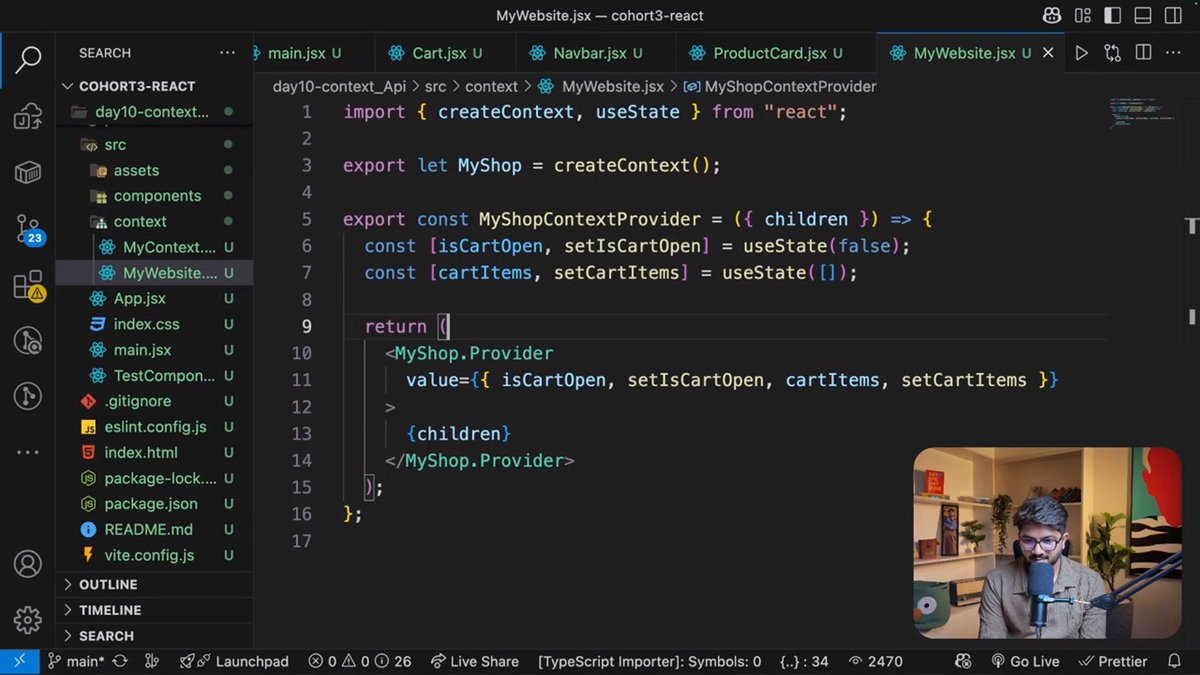Collapse the COHORT3-REACT root folder
Screen dimensions: 1200x675
[154, 86]
